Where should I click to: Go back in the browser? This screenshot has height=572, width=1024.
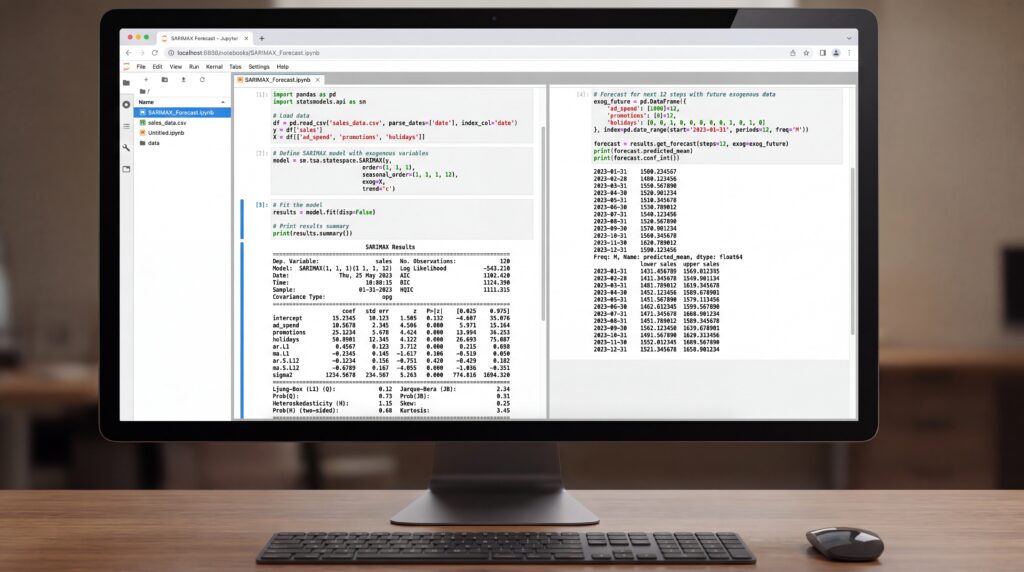pyautogui.click(x=129, y=53)
